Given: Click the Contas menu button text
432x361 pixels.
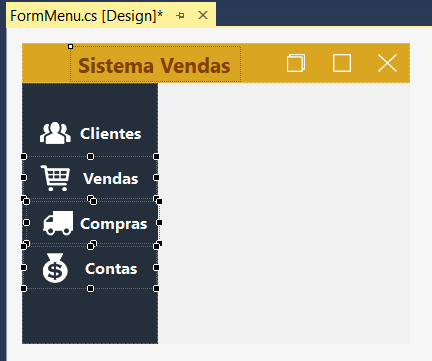Looking at the screenshot, I should pos(111,269).
